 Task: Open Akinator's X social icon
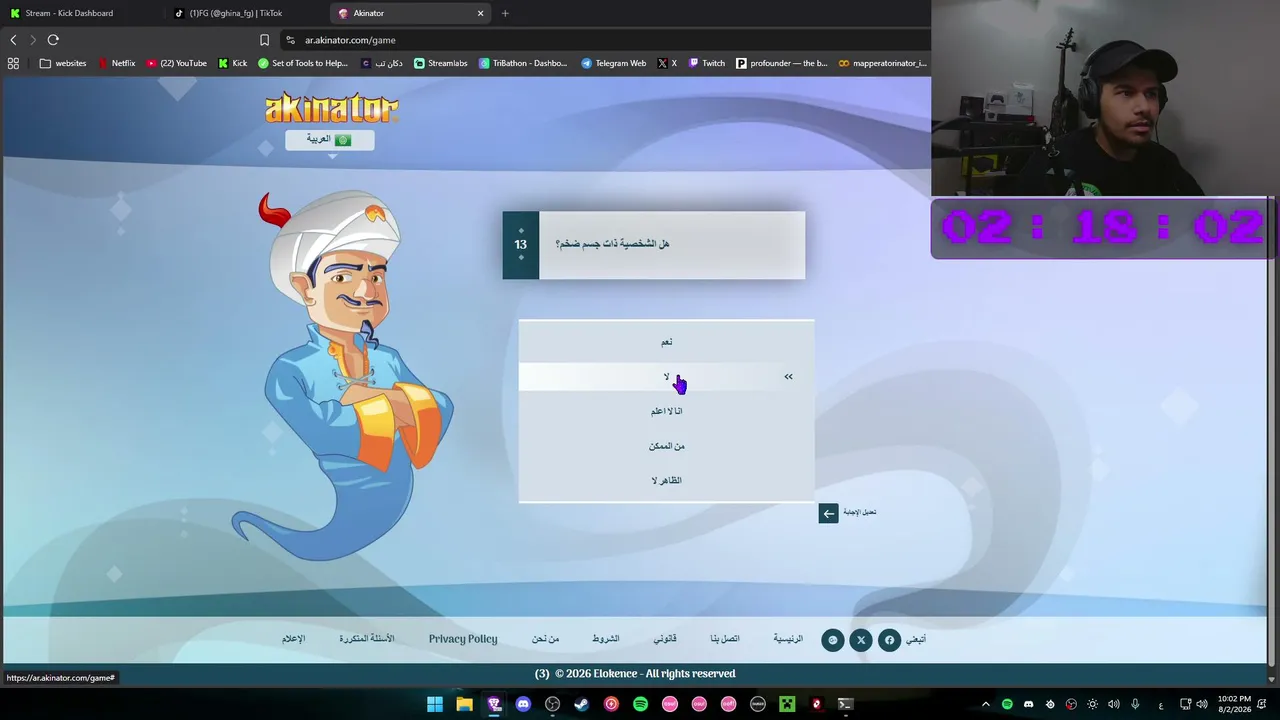tap(861, 640)
